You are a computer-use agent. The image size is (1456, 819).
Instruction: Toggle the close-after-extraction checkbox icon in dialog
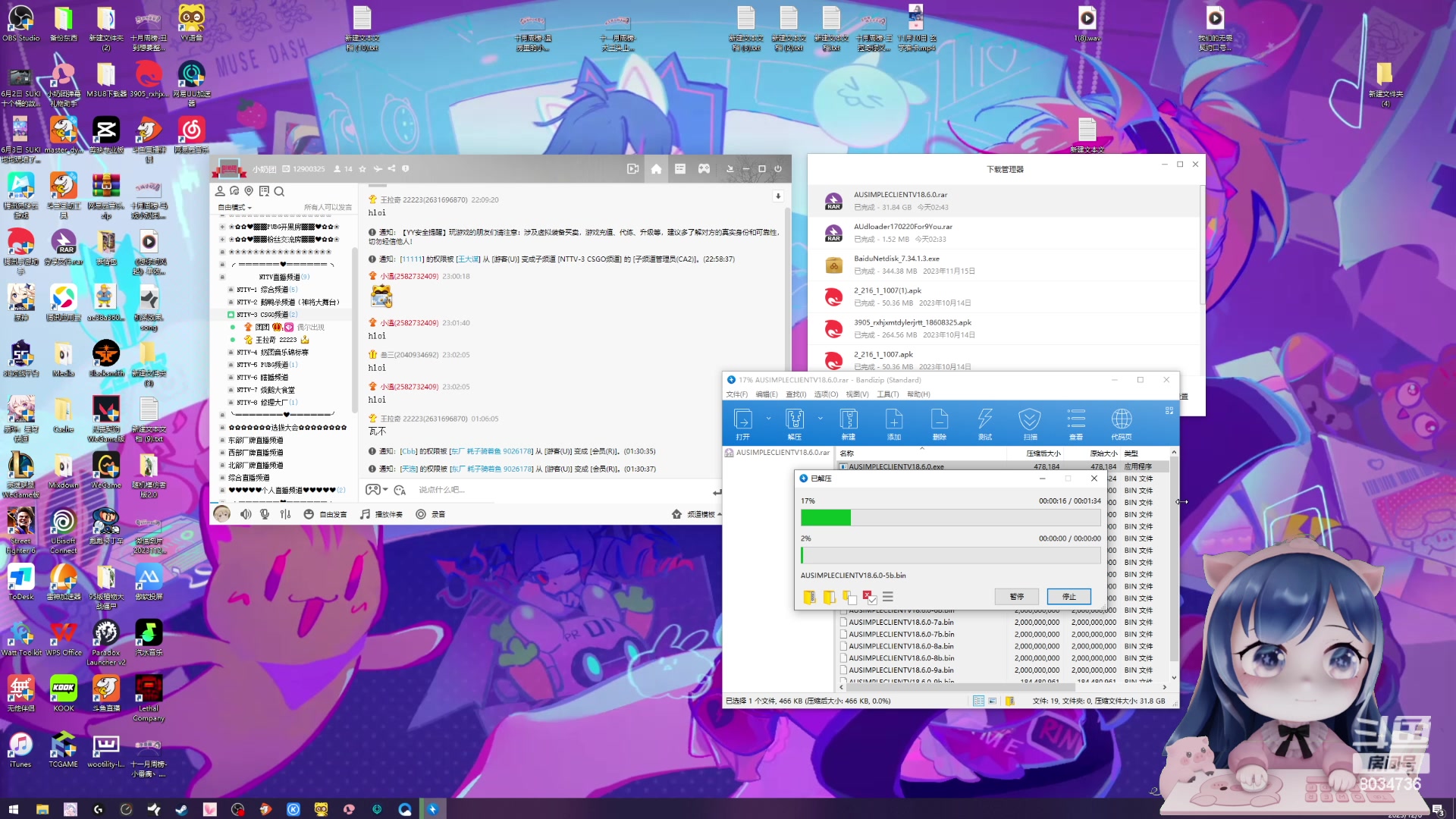click(868, 597)
